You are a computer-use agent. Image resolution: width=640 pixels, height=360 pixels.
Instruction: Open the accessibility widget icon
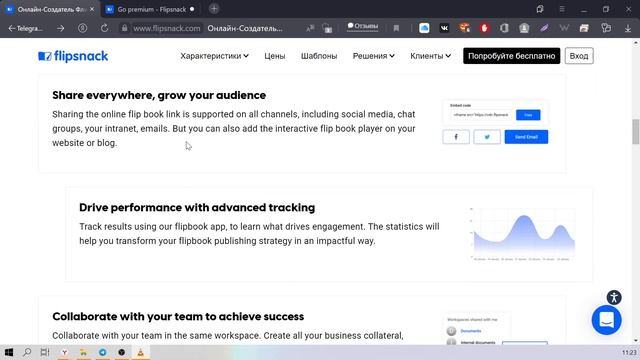(613, 297)
